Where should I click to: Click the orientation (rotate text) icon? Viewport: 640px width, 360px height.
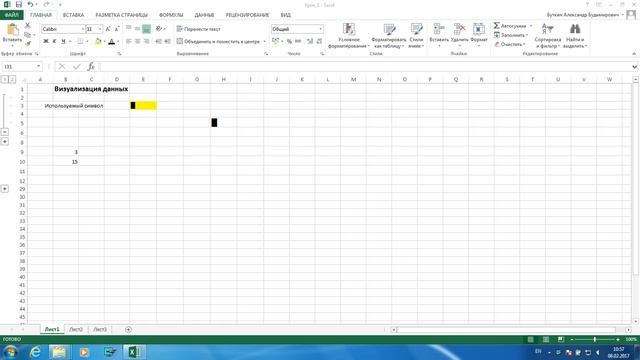159,29
